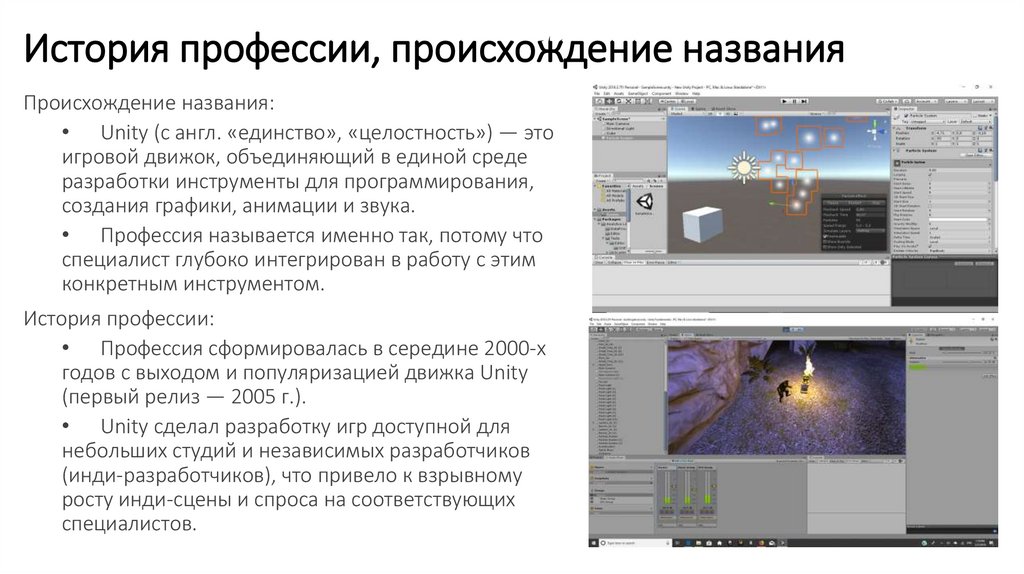Open Component menu in upper Unity window
1024x574 pixels.
(x=662, y=93)
